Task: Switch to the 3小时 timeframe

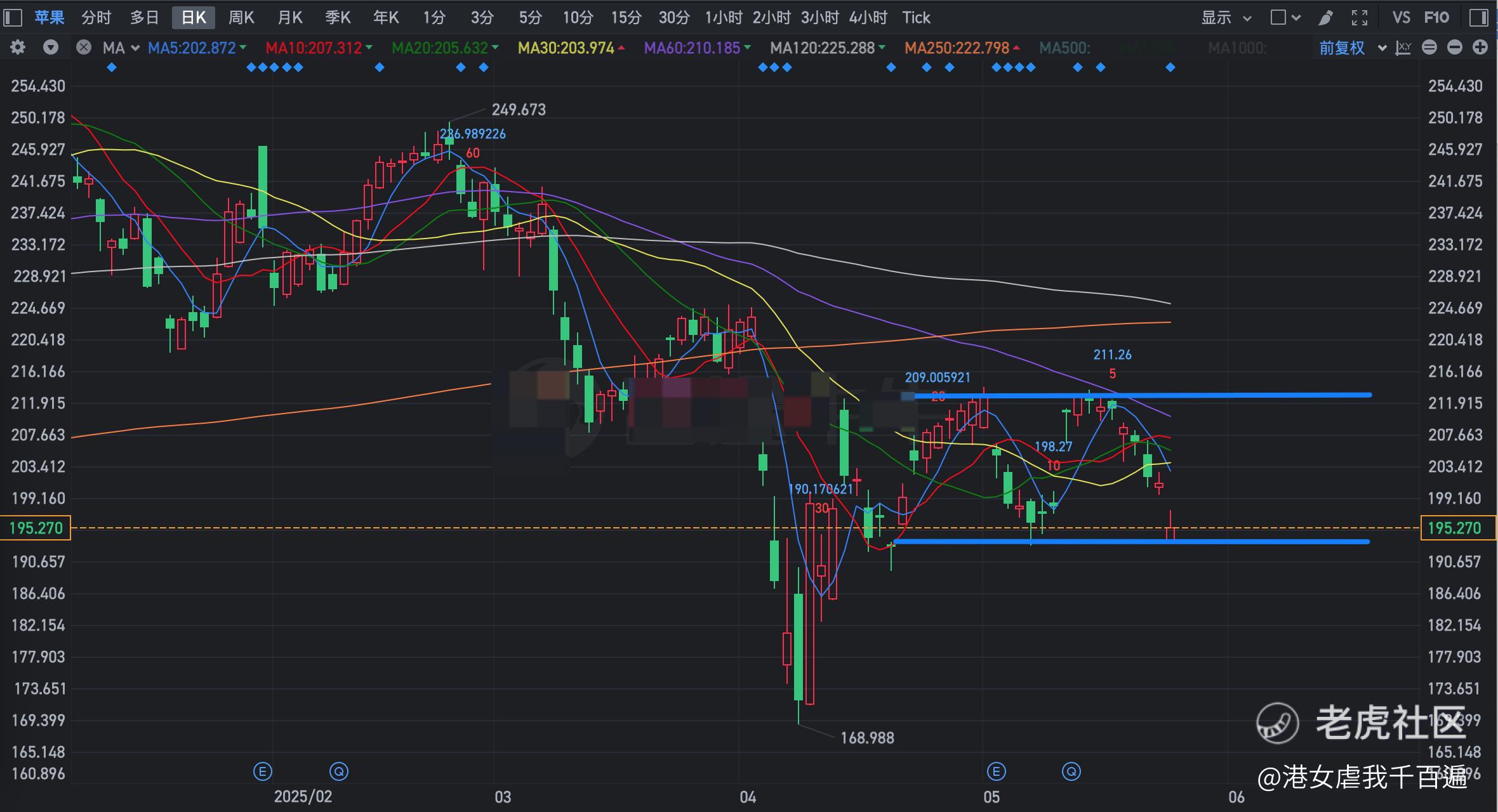Action: coord(819,18)
